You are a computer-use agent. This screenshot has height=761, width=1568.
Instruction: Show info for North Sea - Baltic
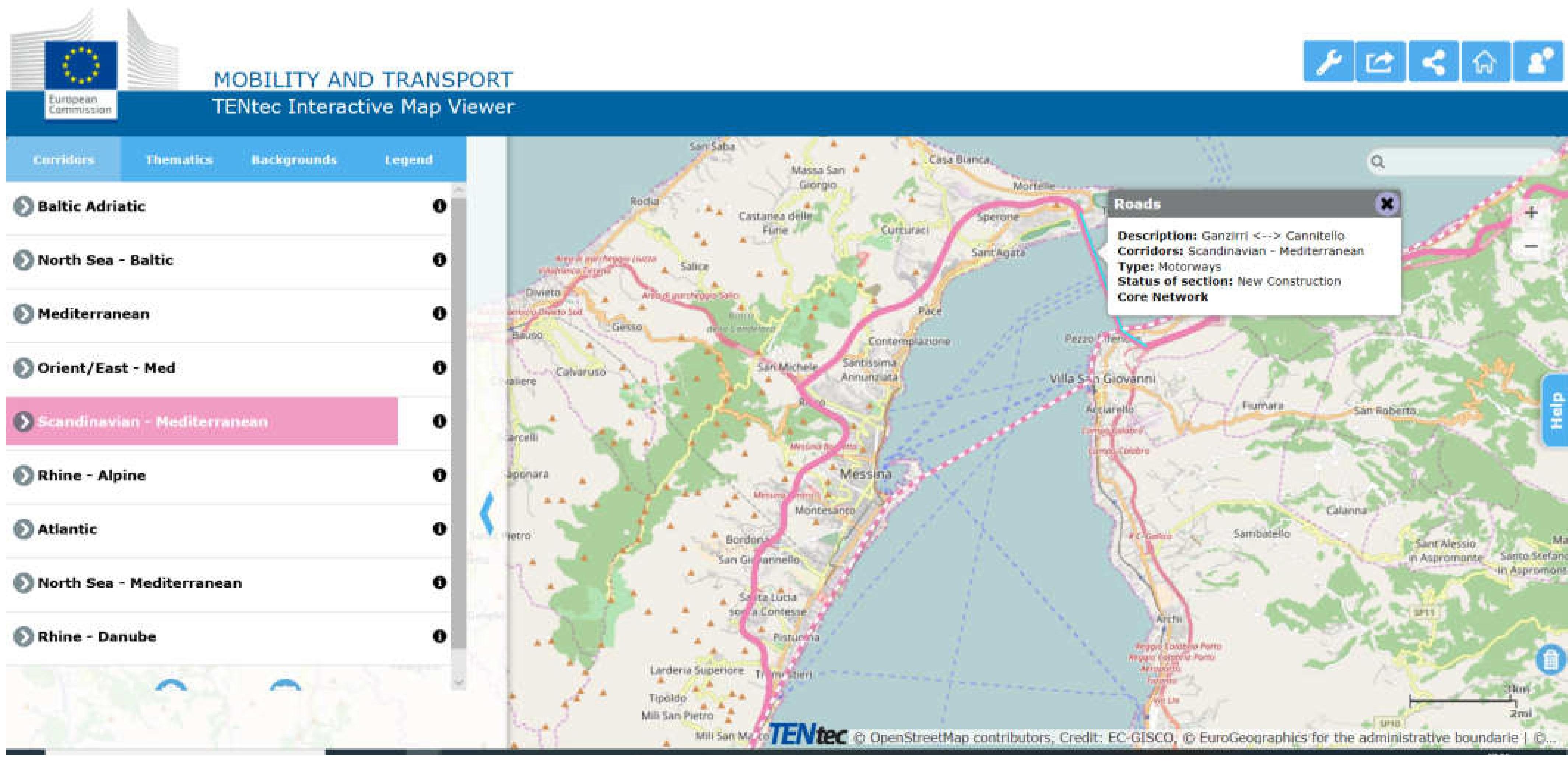click(439, 260)
